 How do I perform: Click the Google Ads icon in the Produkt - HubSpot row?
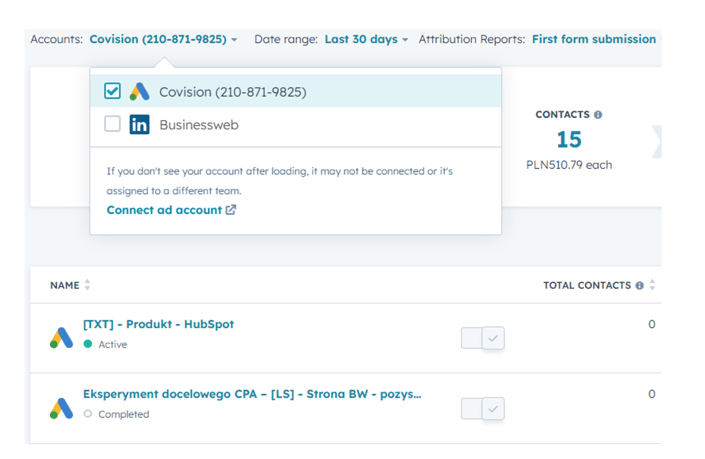(x=61, y=338)
